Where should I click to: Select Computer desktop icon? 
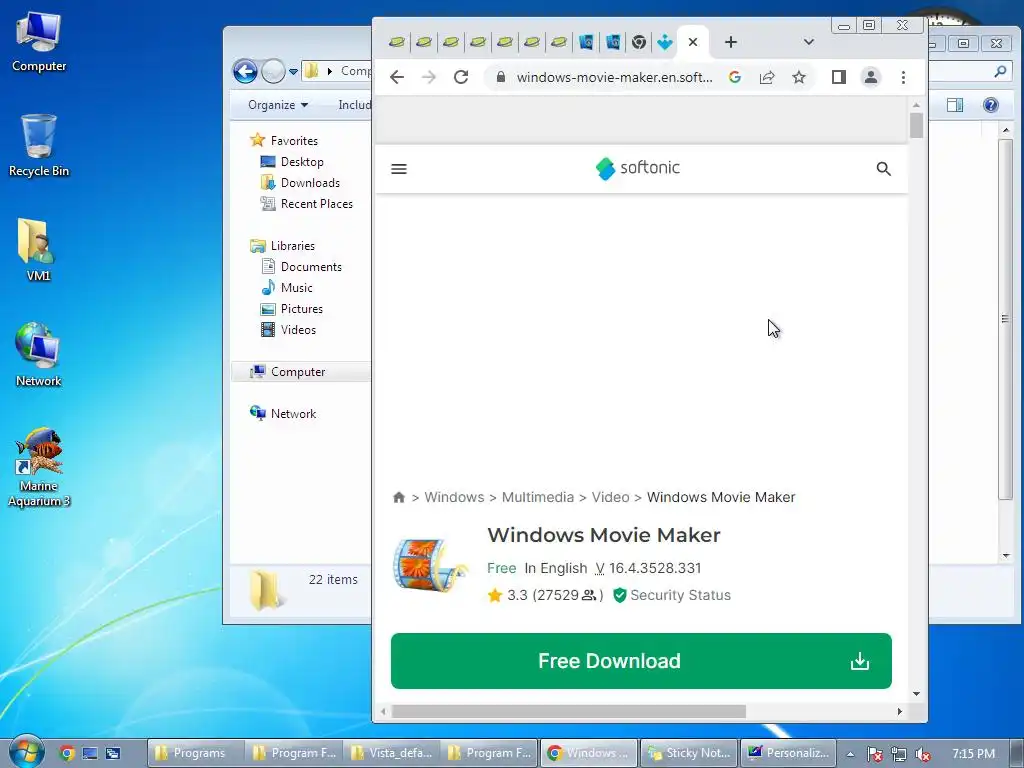39,42
